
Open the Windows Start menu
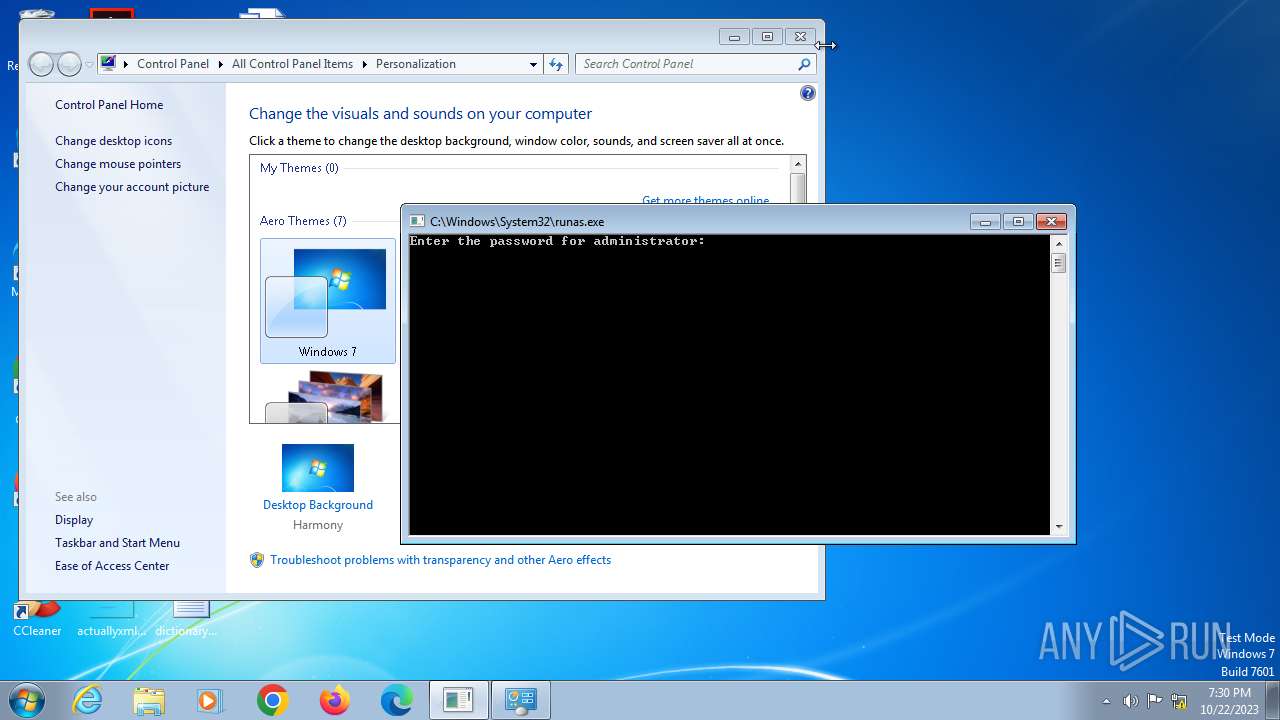[26, 700]
